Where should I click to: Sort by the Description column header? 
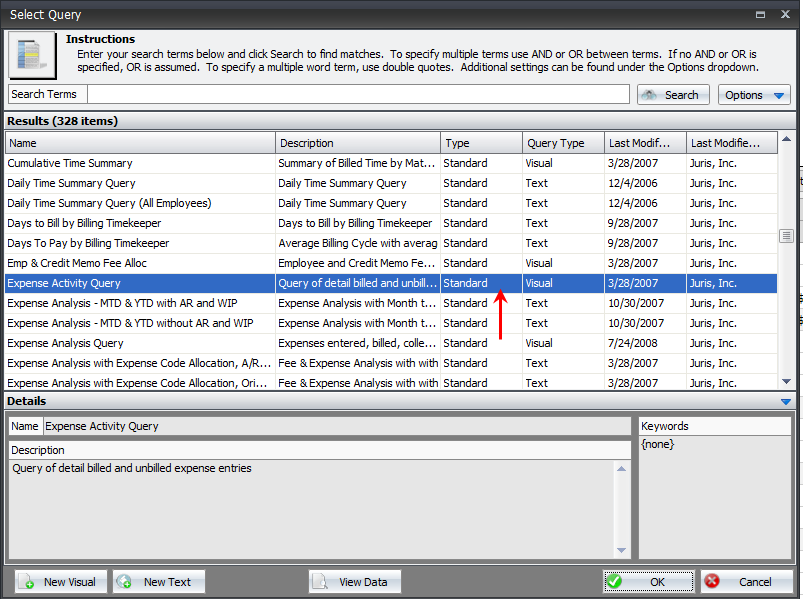coord(357,143)
